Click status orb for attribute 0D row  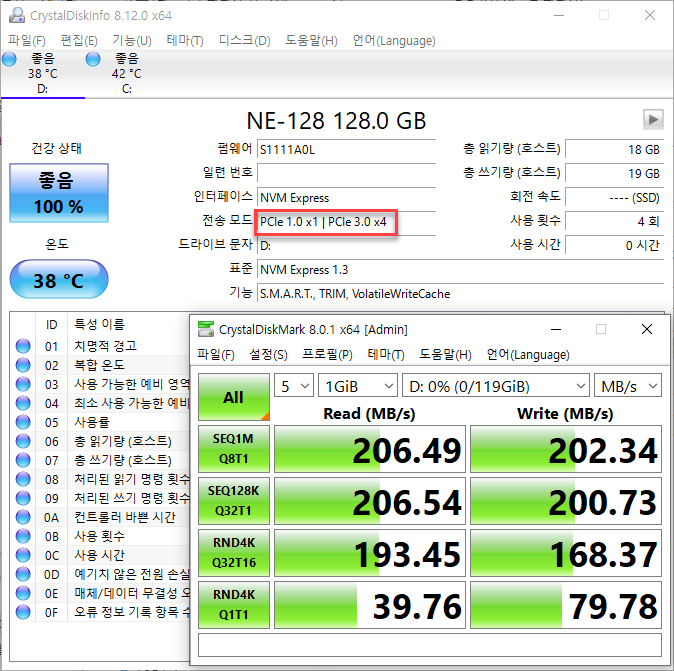click(23, 574)
